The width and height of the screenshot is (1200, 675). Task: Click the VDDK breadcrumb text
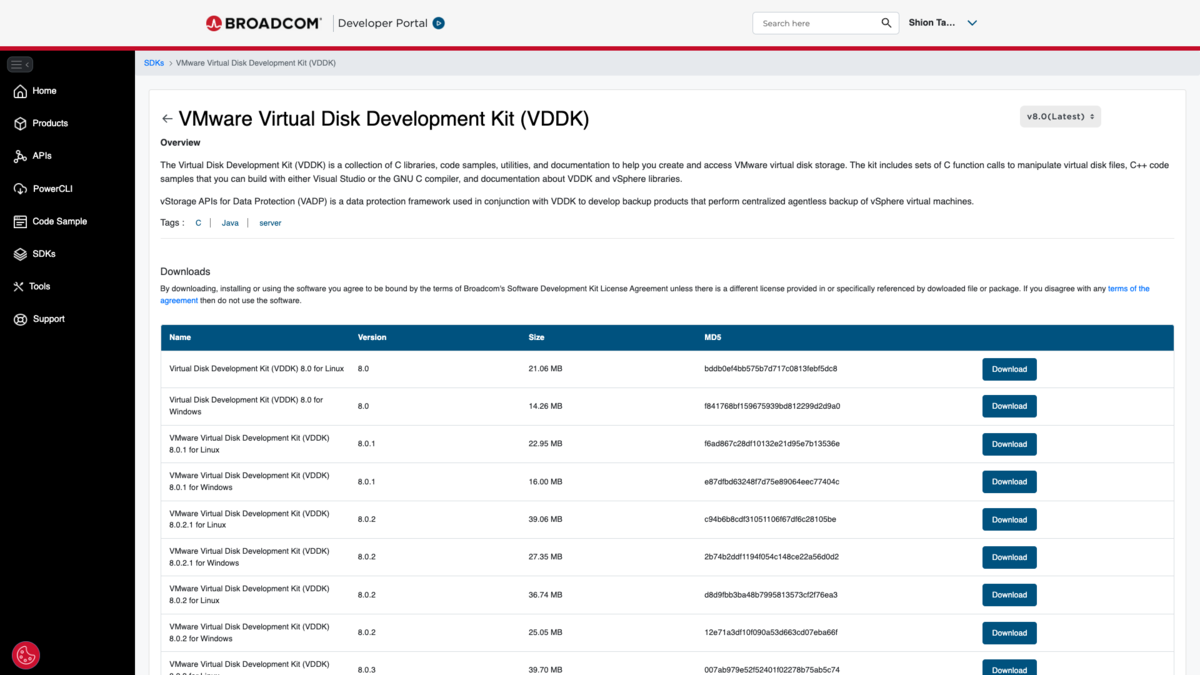256,63
